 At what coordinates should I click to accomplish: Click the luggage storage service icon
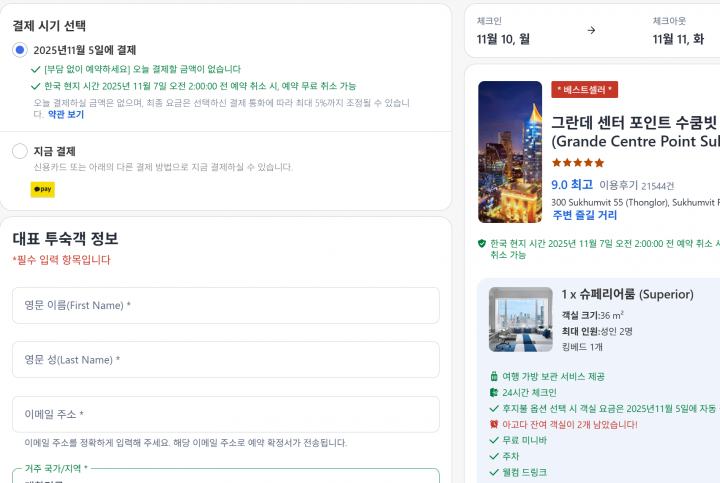tap(493, 376)
